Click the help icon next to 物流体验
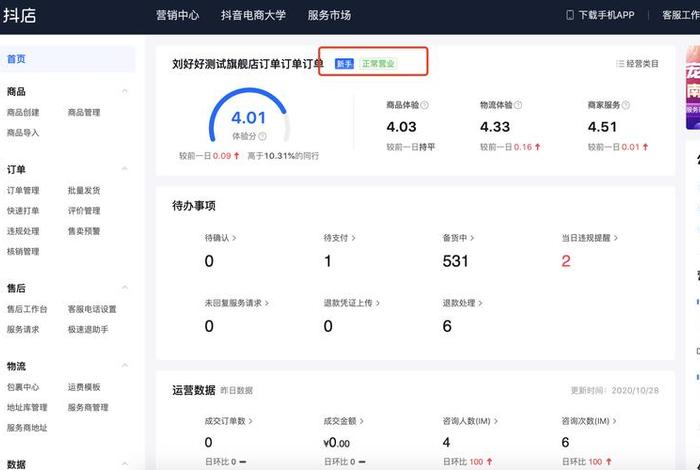 click(518, 105)
